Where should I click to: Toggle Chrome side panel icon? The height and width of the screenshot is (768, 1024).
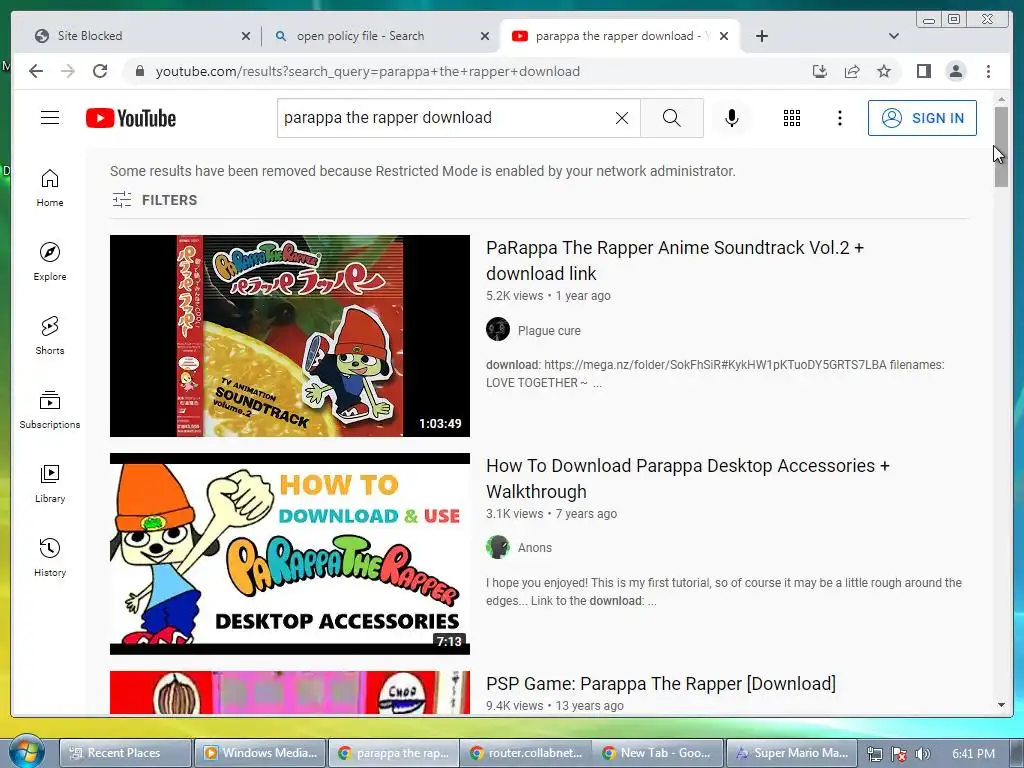click(x=923, y=71)
